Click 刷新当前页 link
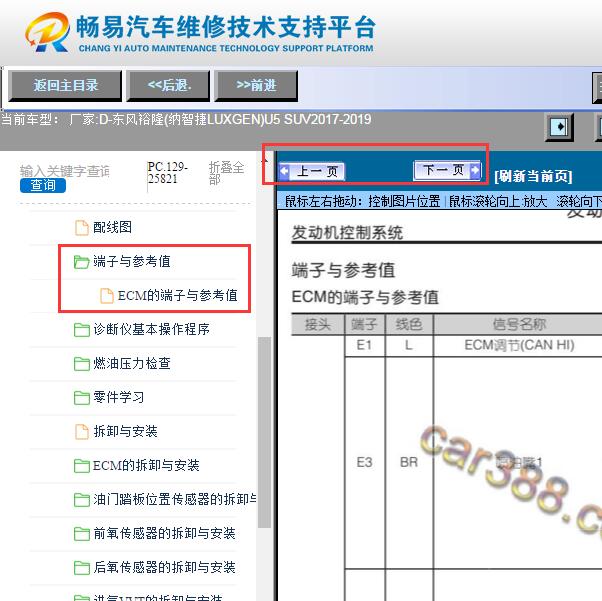 pos(533,176)
